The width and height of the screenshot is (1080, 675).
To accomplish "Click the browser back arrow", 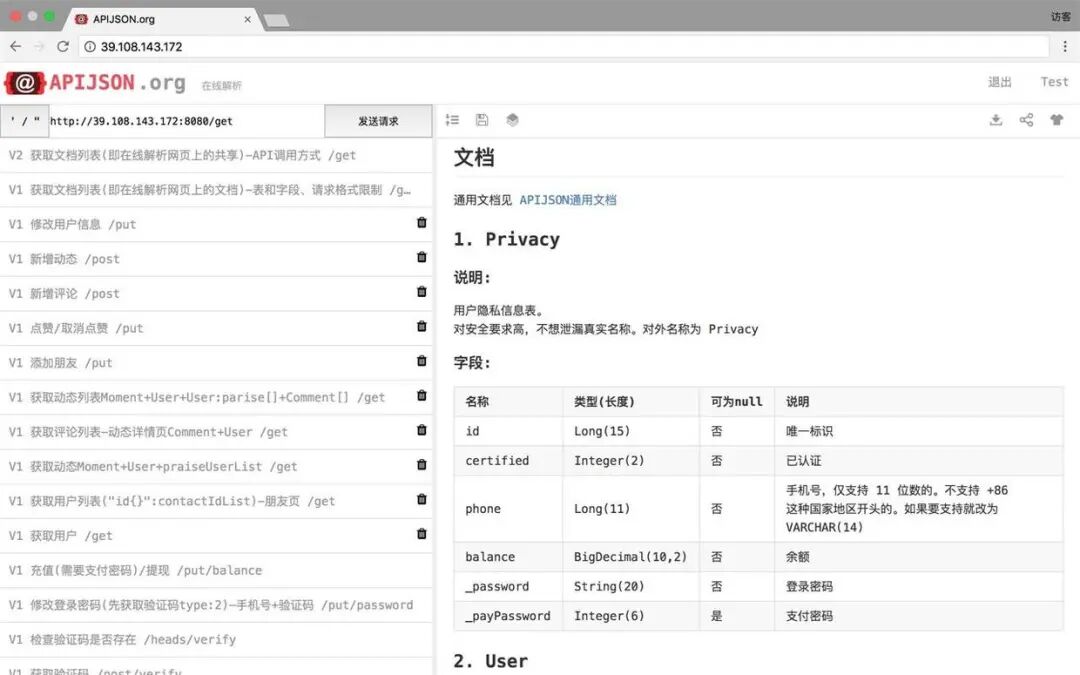I will pyautogui.click(x=16, y=46).
